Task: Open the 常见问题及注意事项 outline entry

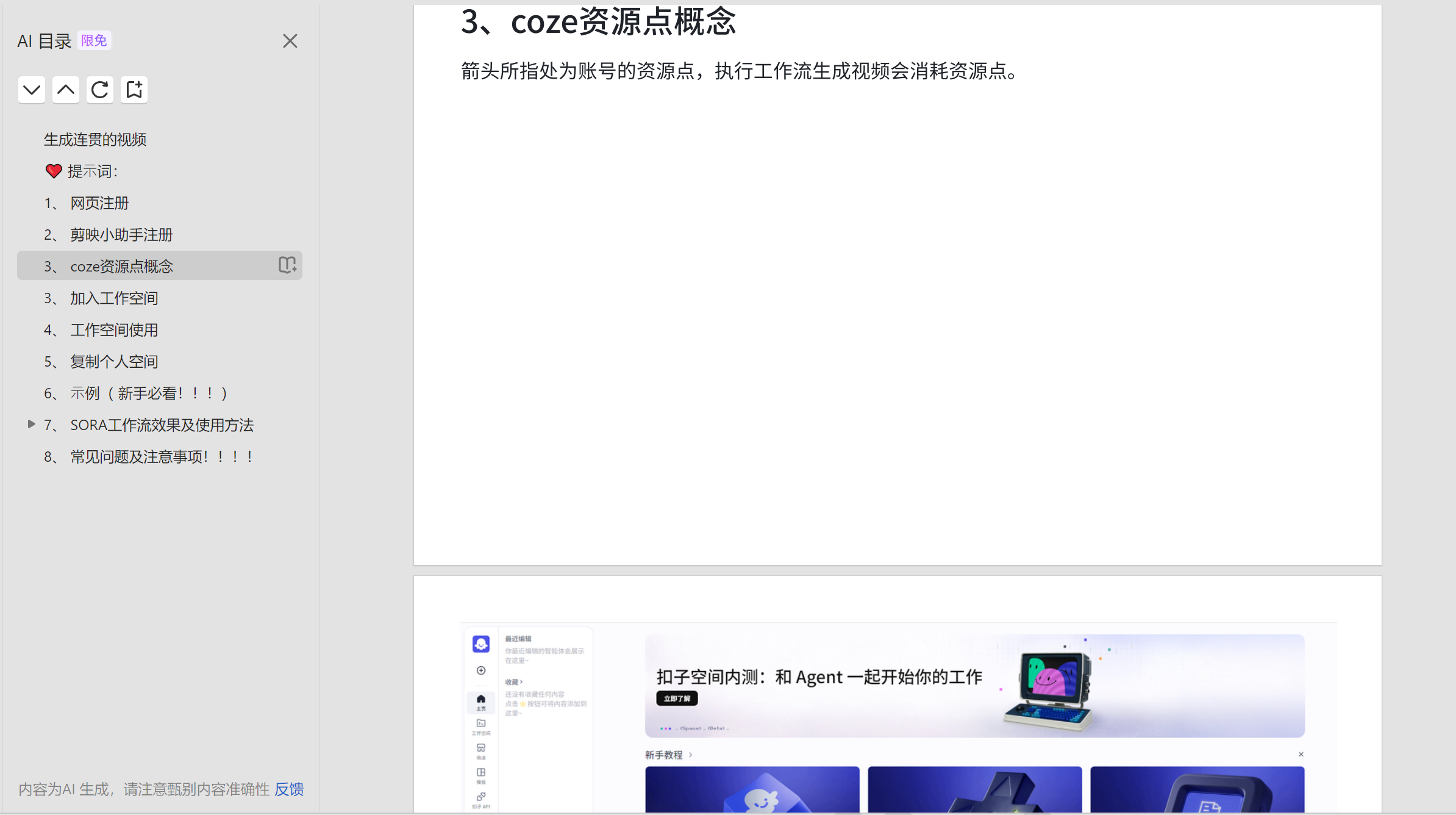Action: click(161, 456)
